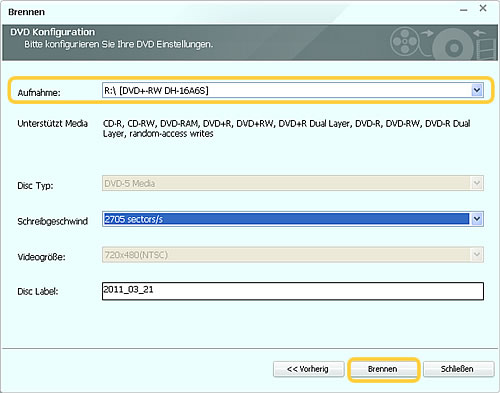
Task: Click the highlighted 2705 sectors/s value
Action: click(x=286, y=219)
